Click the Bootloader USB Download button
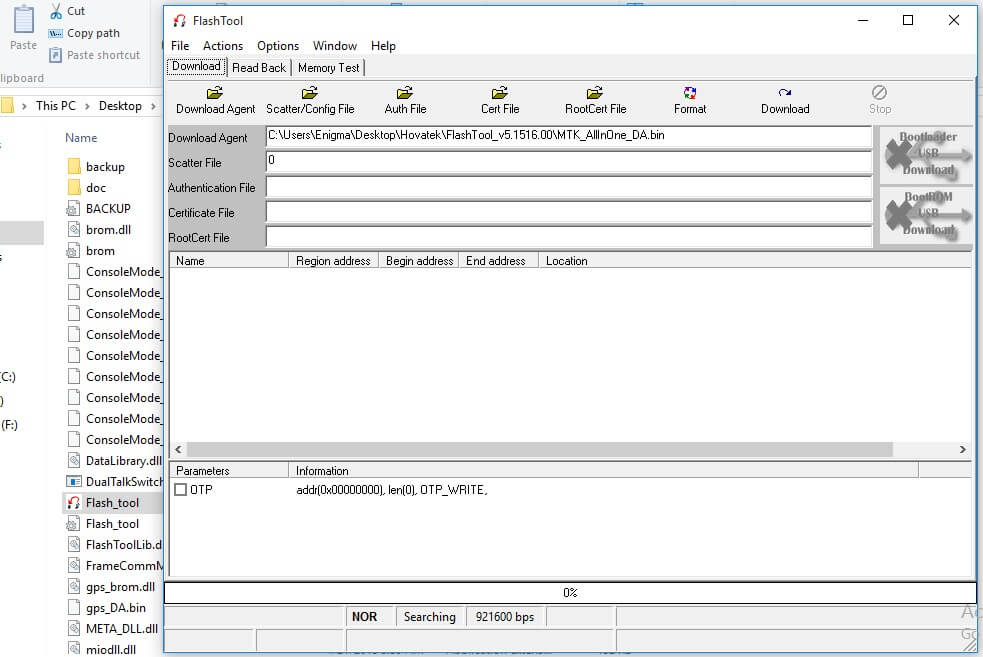Screen dimensions: 983x657 point(927,154)
